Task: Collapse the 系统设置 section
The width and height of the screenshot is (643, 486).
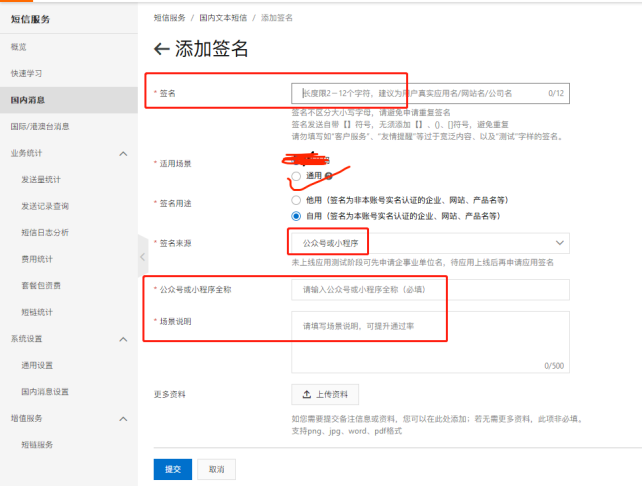Action: click(x=123, y=340)
